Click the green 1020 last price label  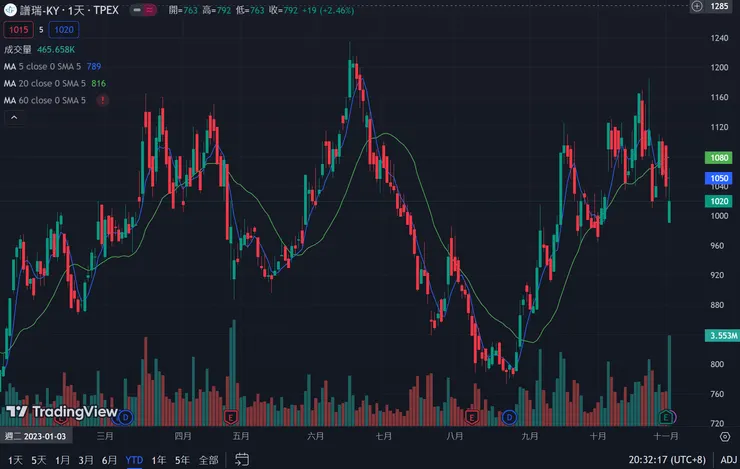tap(718, 201)
